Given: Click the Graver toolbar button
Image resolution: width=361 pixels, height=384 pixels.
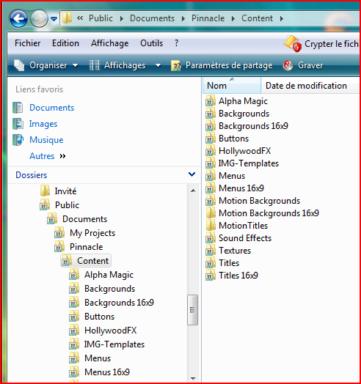Looking at the screenshot, I should click(x=303, y=65).
